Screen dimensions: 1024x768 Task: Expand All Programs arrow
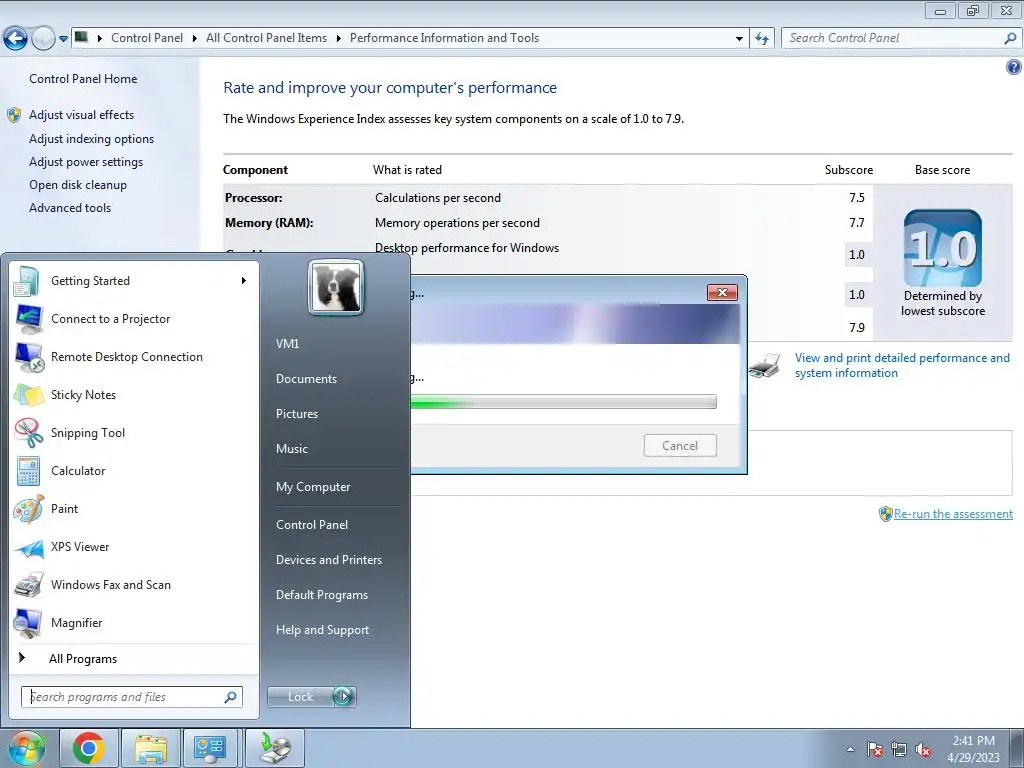(x=22, y=658)
